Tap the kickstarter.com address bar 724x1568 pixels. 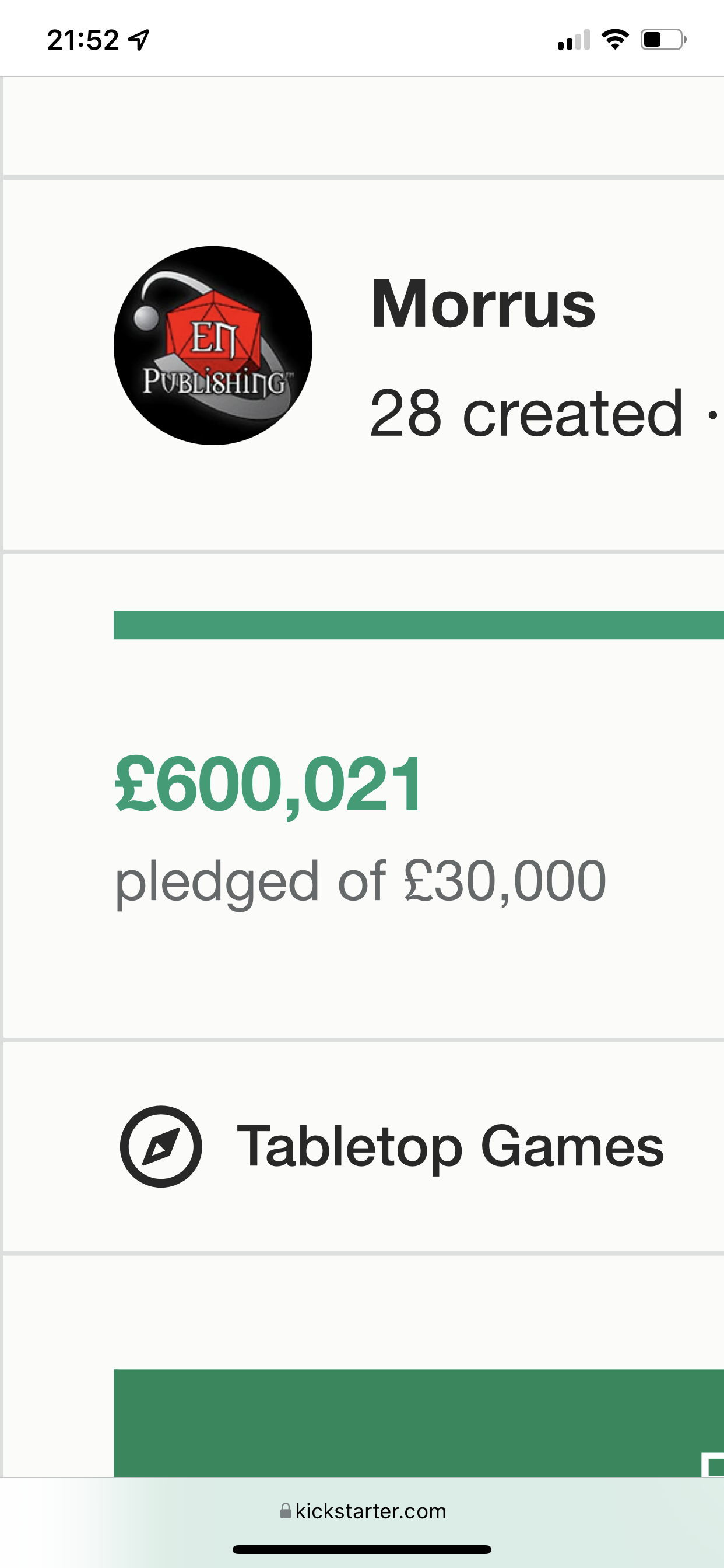(362, 1511)
